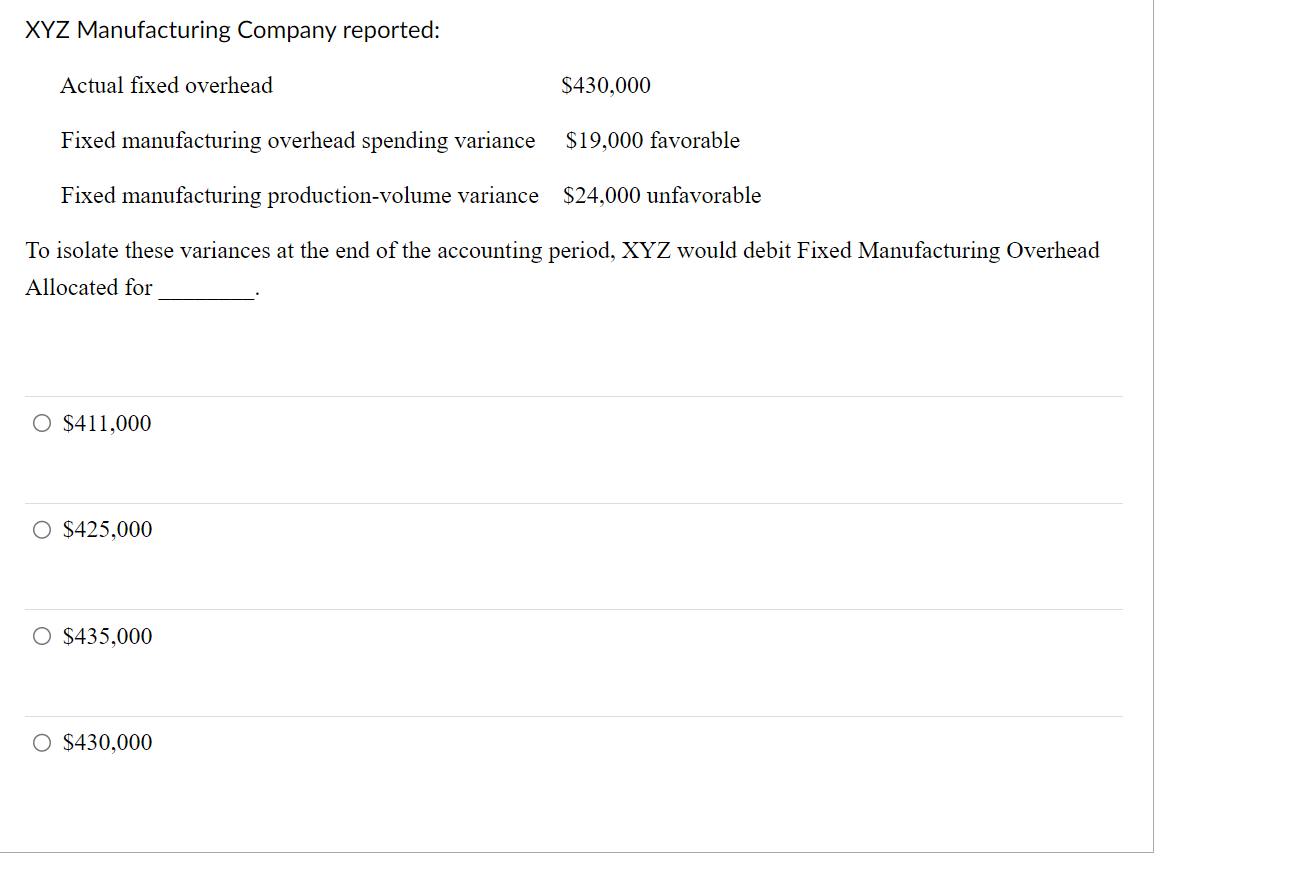Click the $435,000 answer label text
Image resolution: width=1293 pixels, height=876 pixels.
click(106, 635)
